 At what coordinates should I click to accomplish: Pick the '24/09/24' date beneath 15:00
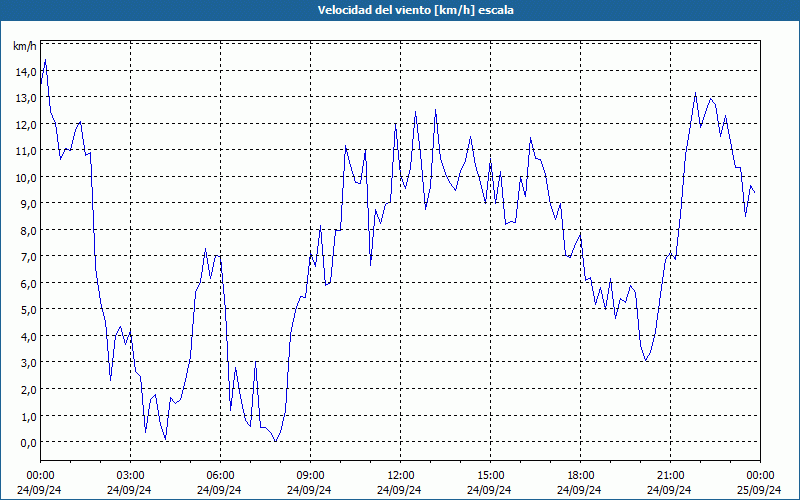489,490
